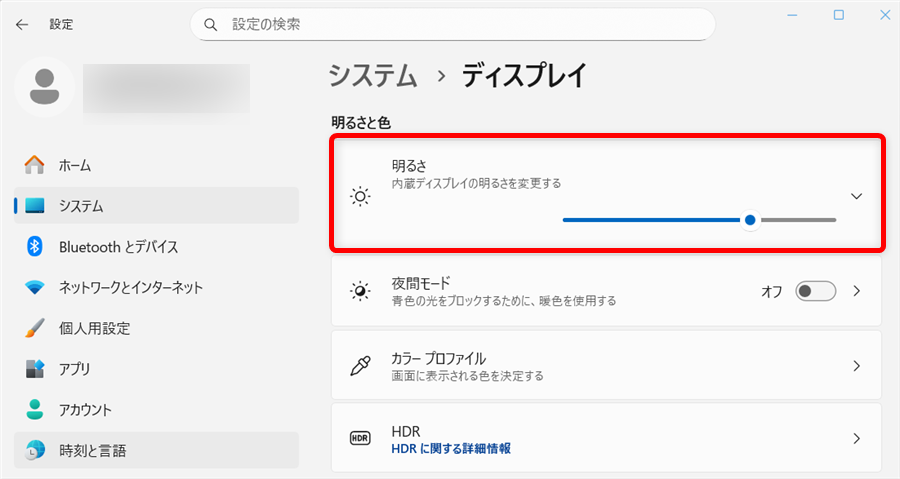Open アプリ section
900x479 pixels.
point(156,369)
